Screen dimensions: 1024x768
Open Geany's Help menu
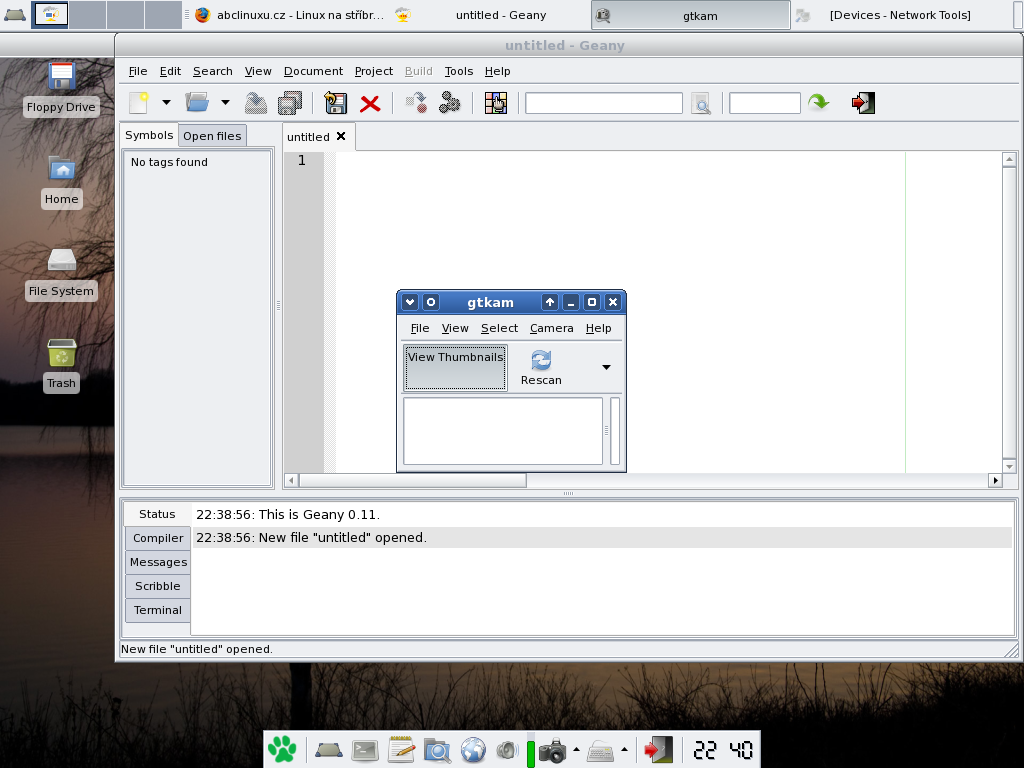coord(497,71)
